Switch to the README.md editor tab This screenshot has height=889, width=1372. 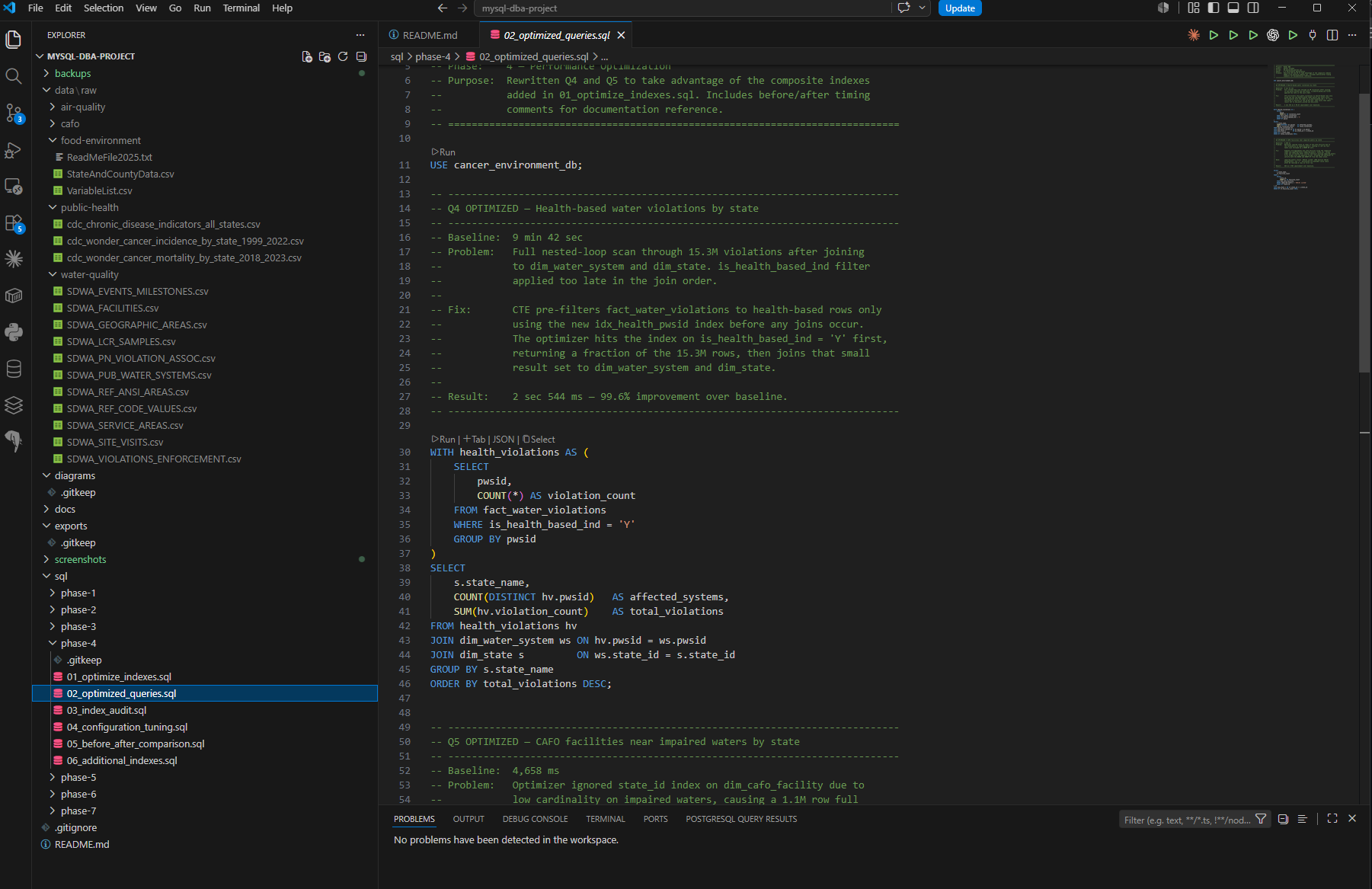(x=429, y=35)
